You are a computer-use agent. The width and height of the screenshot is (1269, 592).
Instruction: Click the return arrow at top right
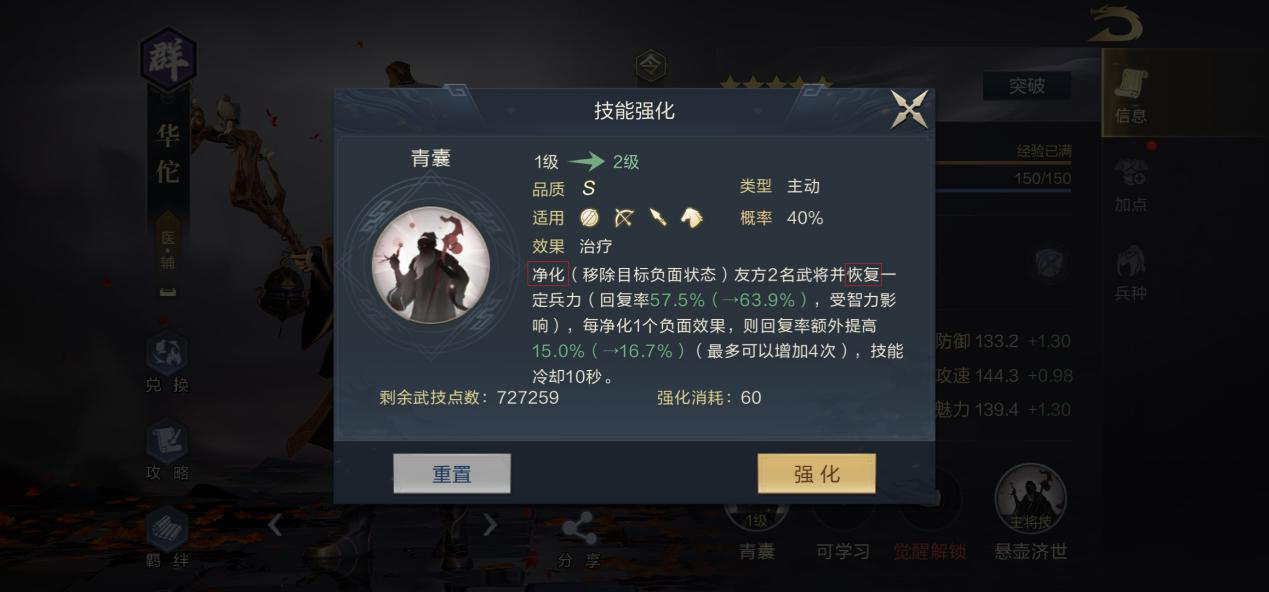click(1115, 23)
